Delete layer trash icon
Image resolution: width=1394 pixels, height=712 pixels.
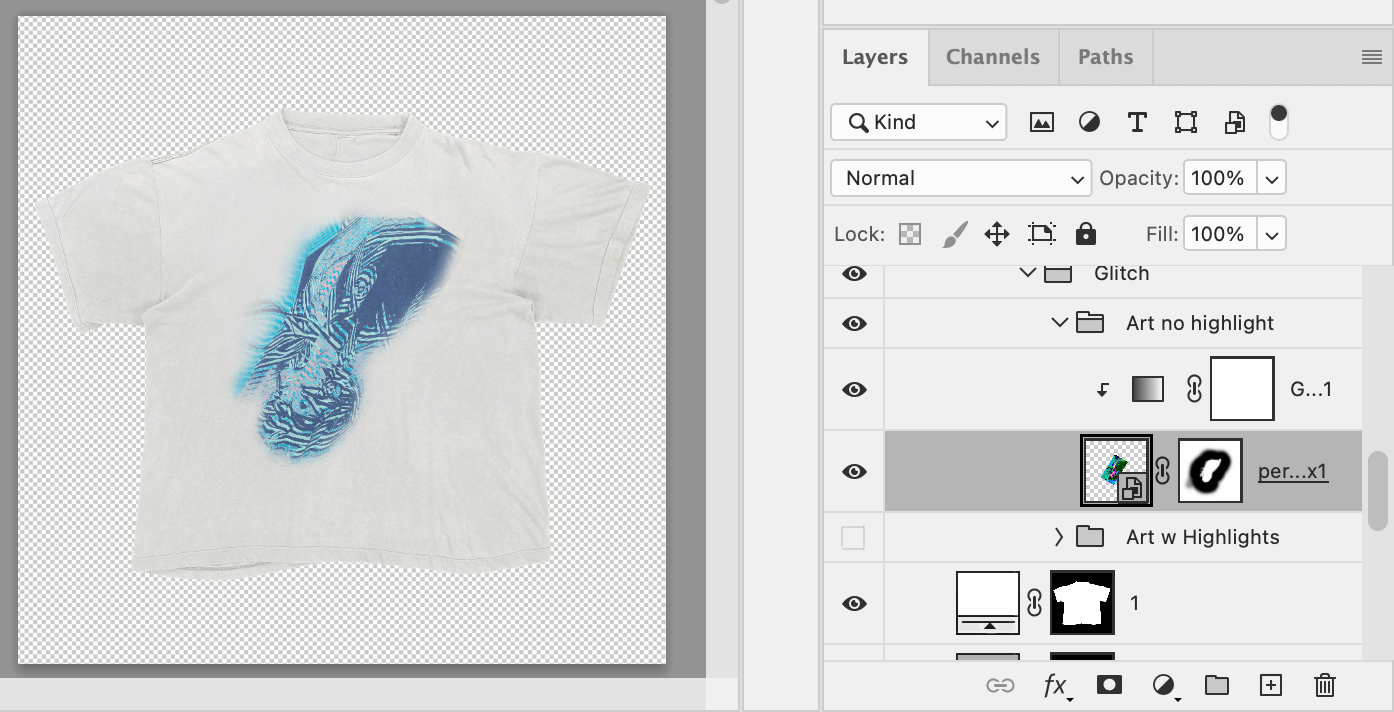1325,685
